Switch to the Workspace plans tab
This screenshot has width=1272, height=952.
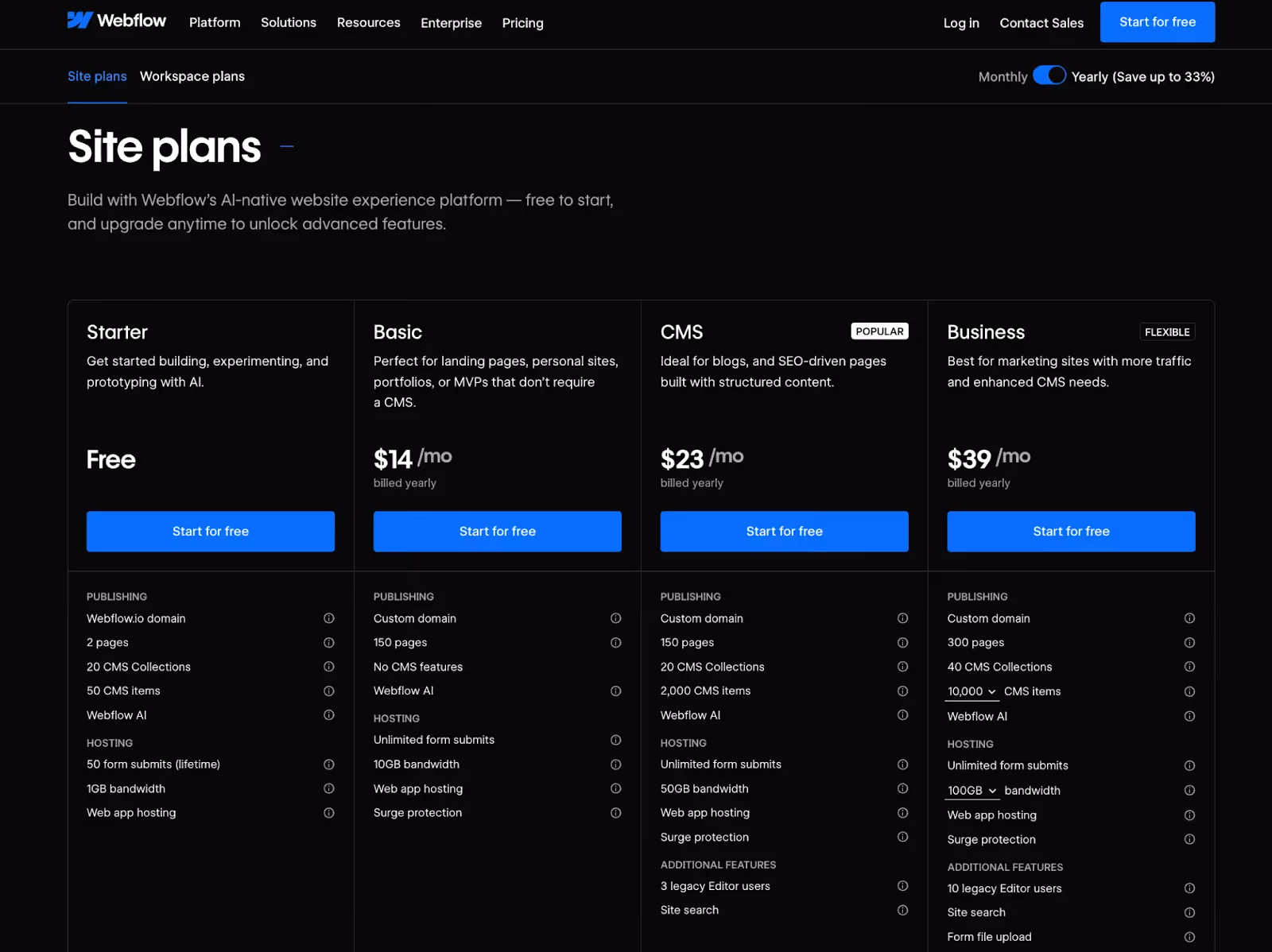tap(192, 76)
